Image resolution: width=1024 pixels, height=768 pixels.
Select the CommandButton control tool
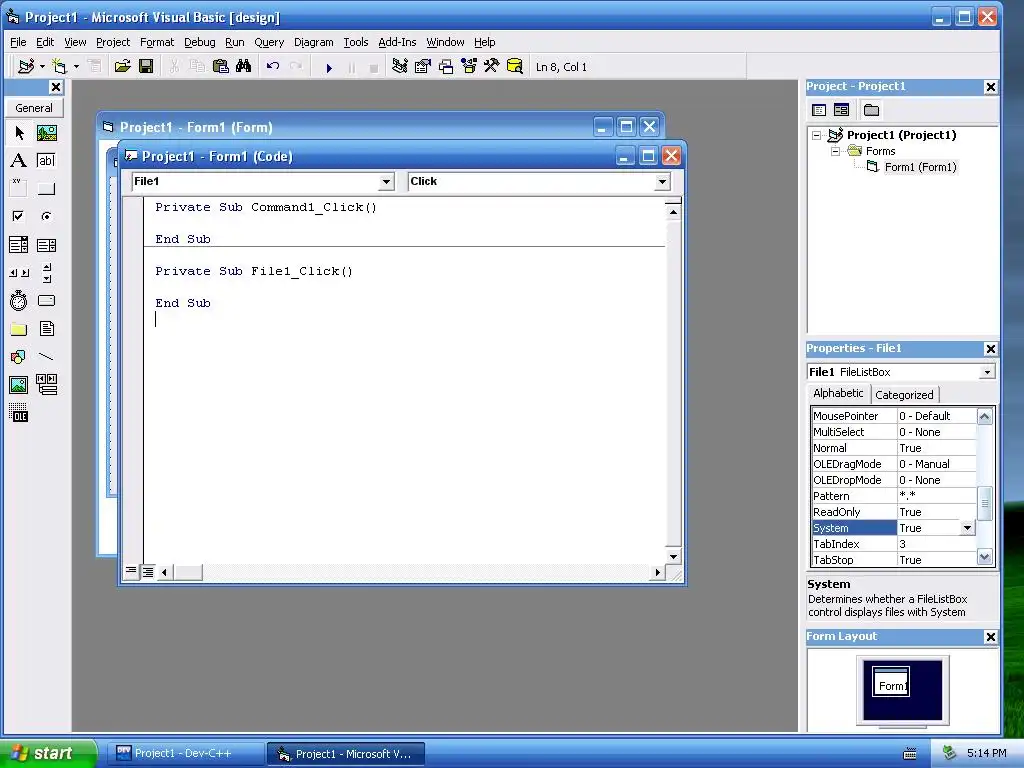click(46, 189)
